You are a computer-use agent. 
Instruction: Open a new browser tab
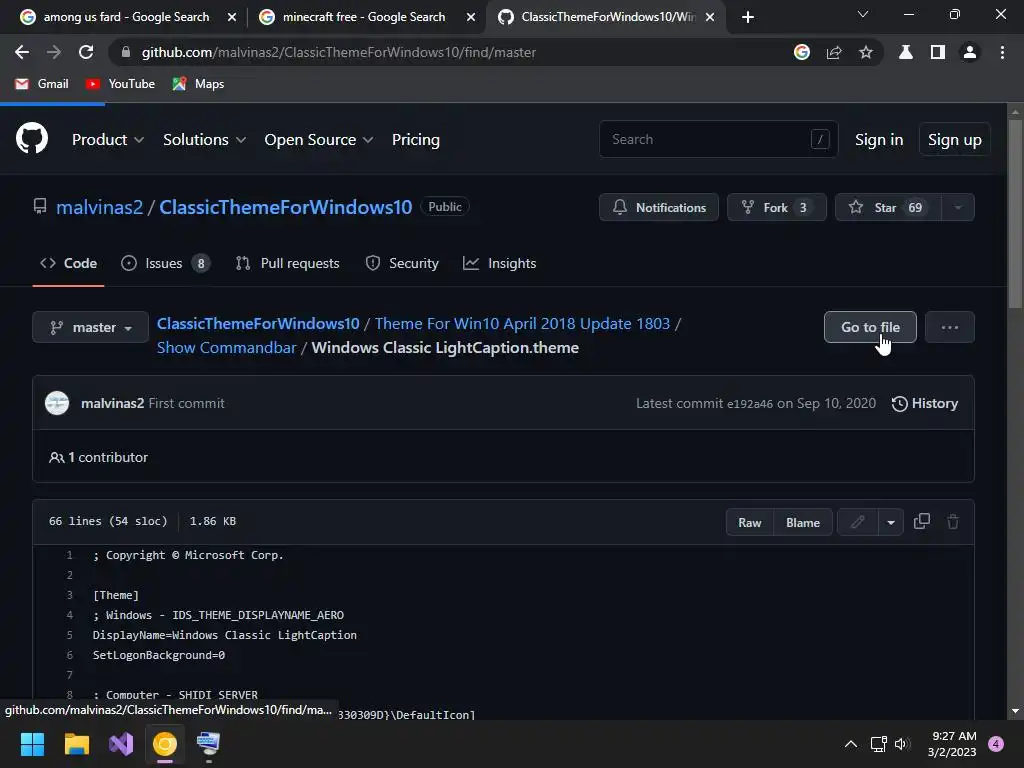tap(748, 17)
